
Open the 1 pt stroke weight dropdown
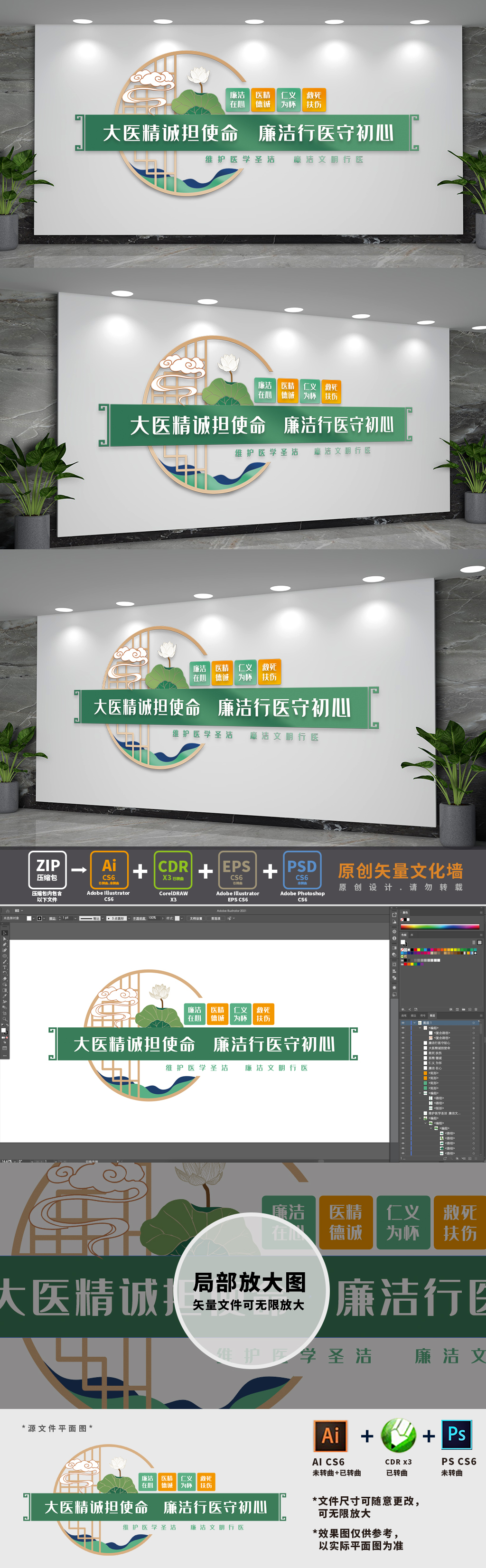(75, 919)
